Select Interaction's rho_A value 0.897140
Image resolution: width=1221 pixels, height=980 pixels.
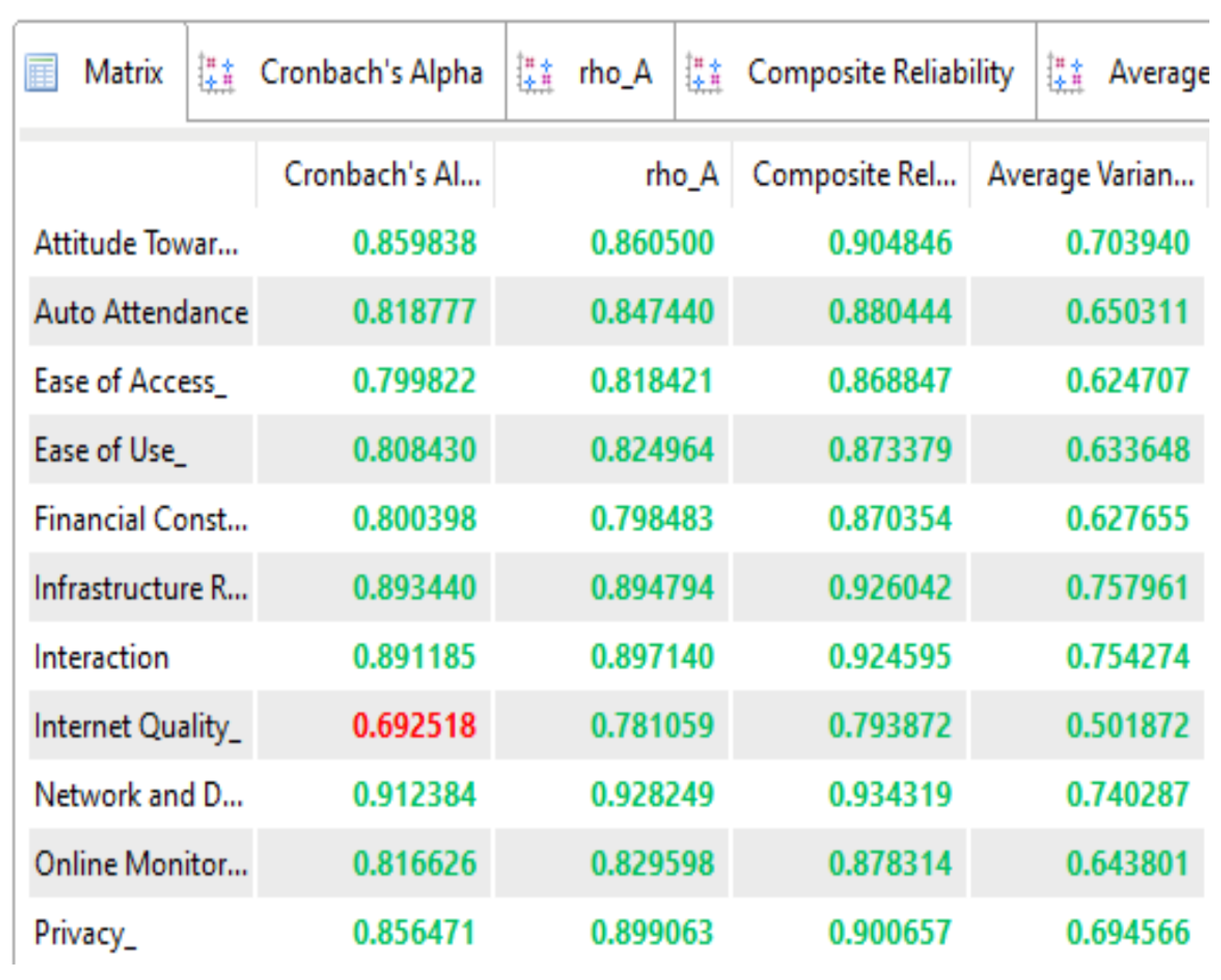click(652, 657)
